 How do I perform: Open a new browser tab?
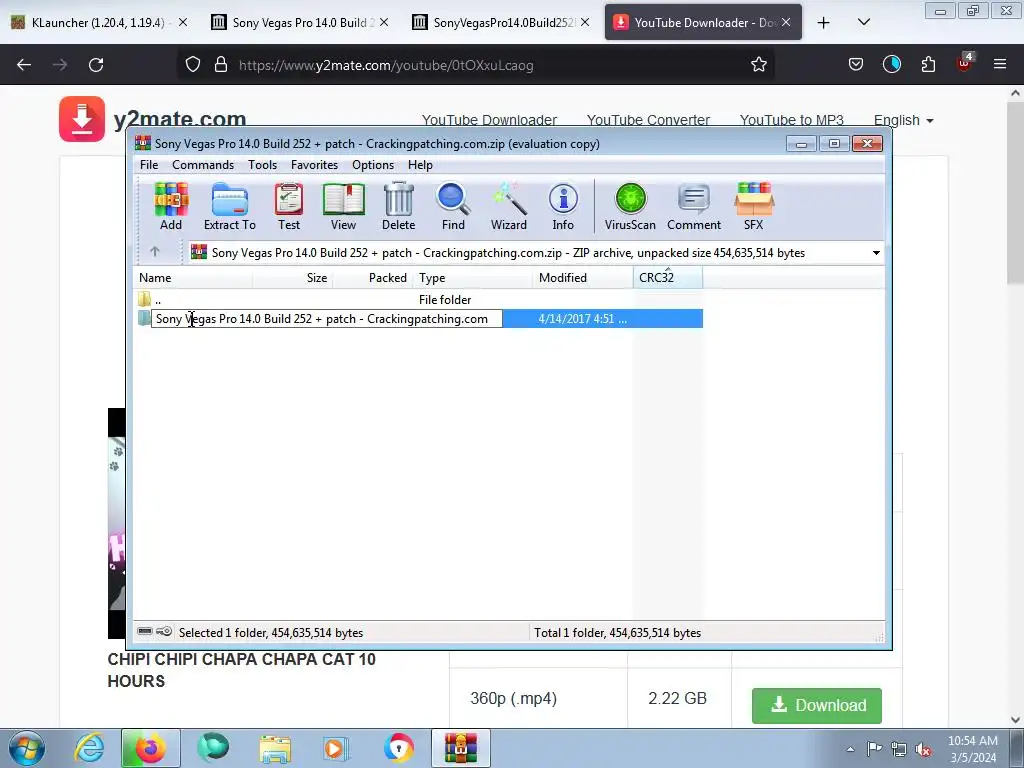click(824, 23)
